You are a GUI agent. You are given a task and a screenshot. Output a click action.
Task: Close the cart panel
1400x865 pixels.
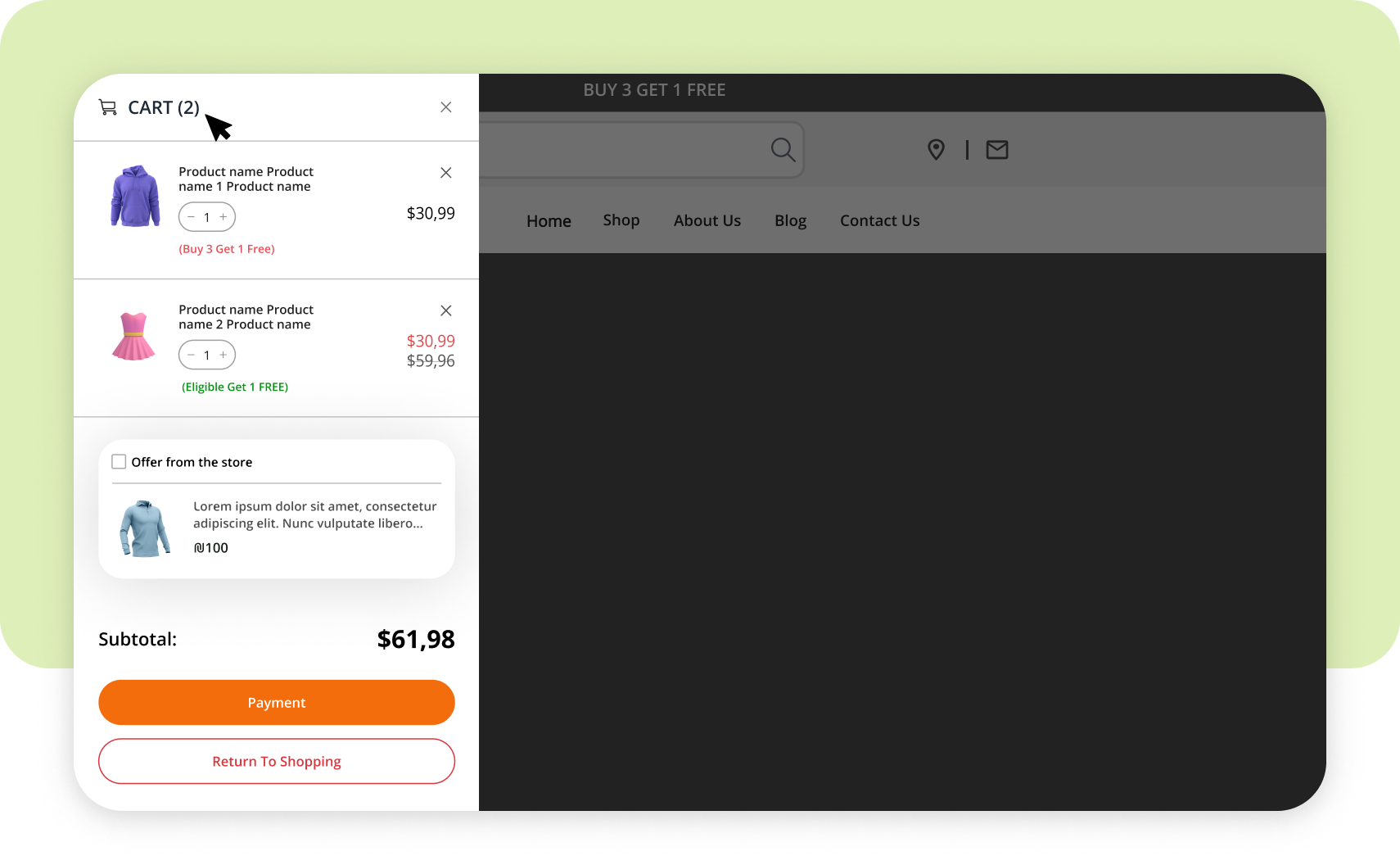click(x=446, y=107)
